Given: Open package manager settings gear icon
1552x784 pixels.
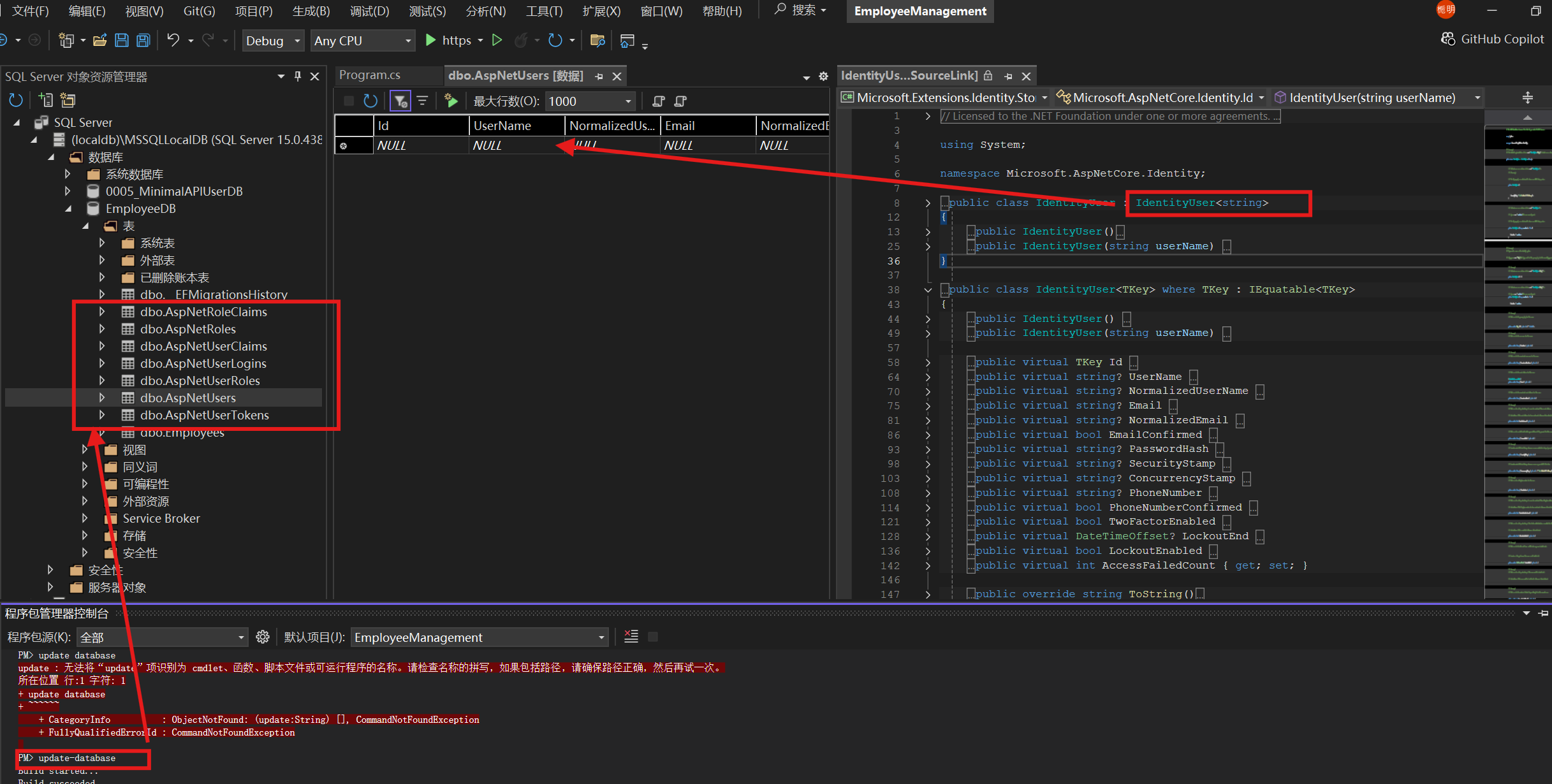Looking at the screenshot, I should 263,637.
